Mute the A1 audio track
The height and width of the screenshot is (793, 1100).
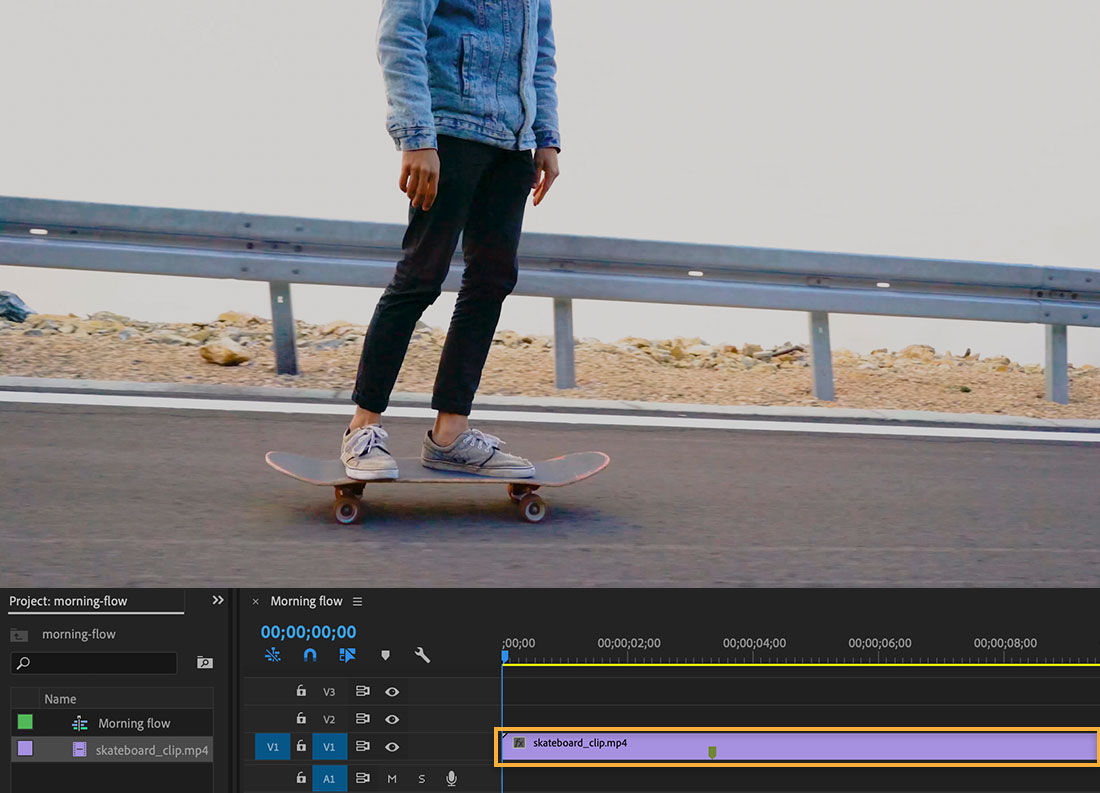click(x=393, y=779)
